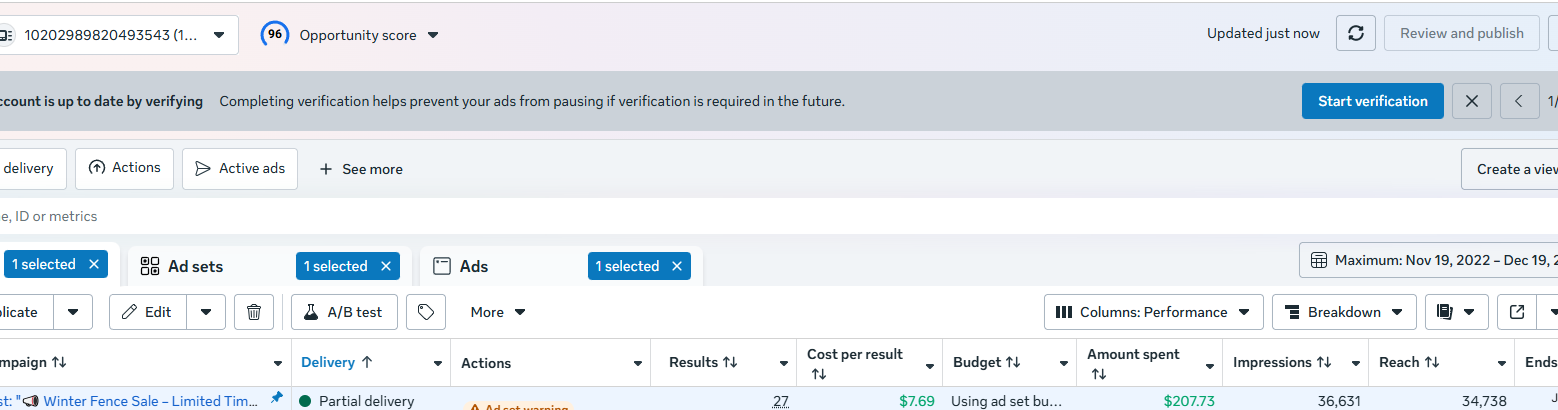Open the date range Maximum selector
The image size is (1558, 410).
tap(1429, 260)
